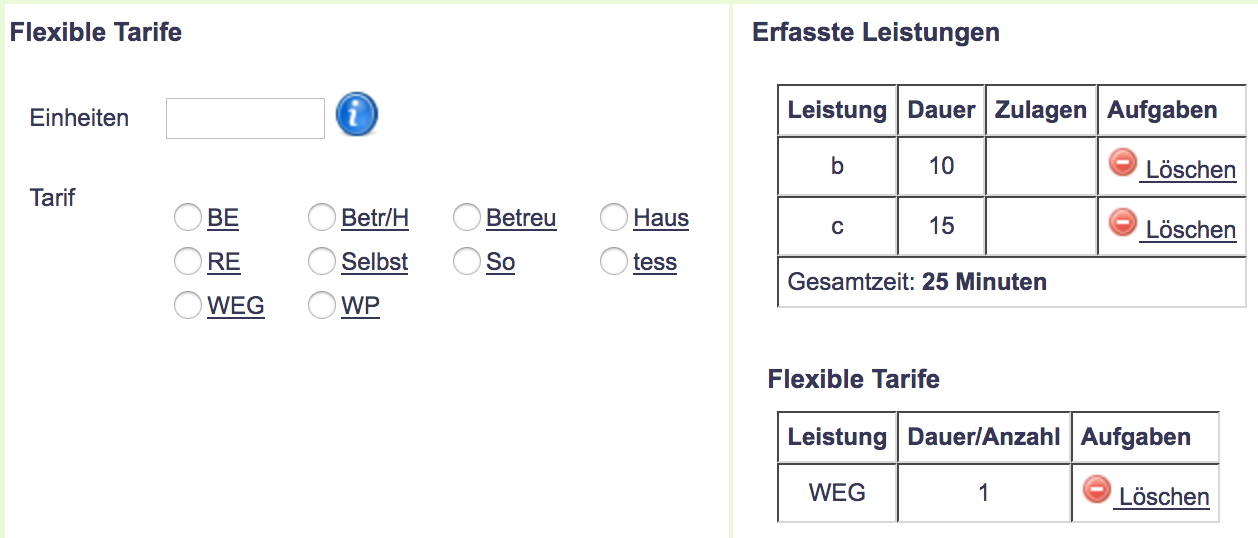Click Löschen link for service c
1258x538 pixels.
coord(1190,230)
